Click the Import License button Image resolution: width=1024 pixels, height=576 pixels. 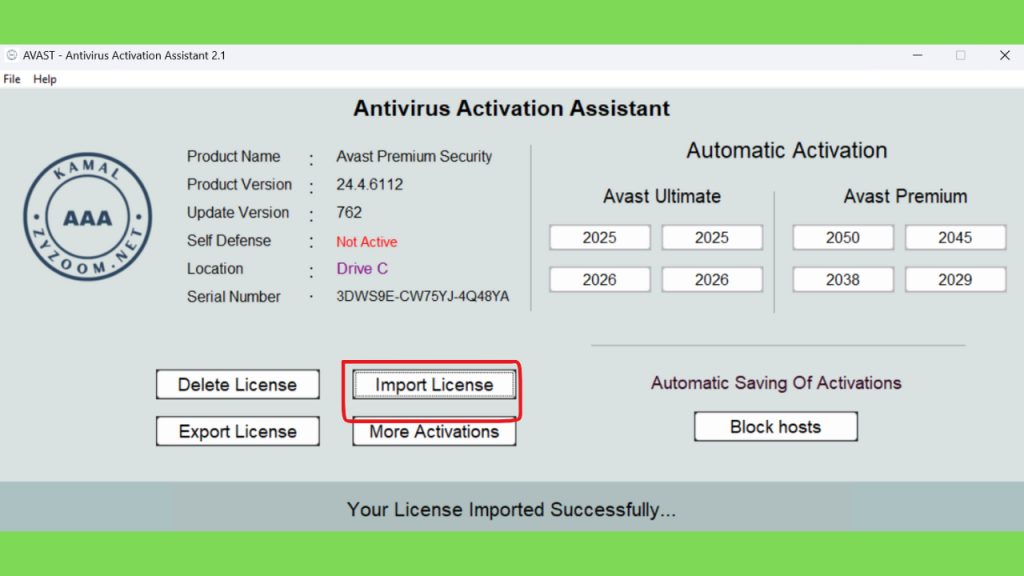click(434, 385)
